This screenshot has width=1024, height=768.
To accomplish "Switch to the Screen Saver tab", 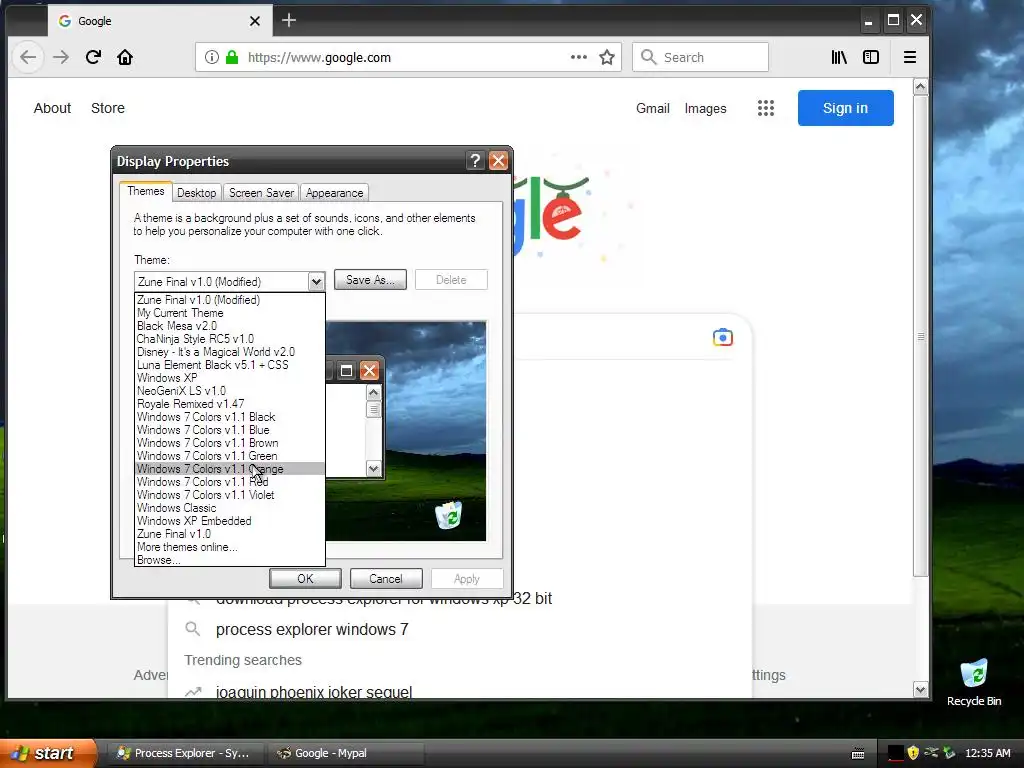I will (261, 193).
